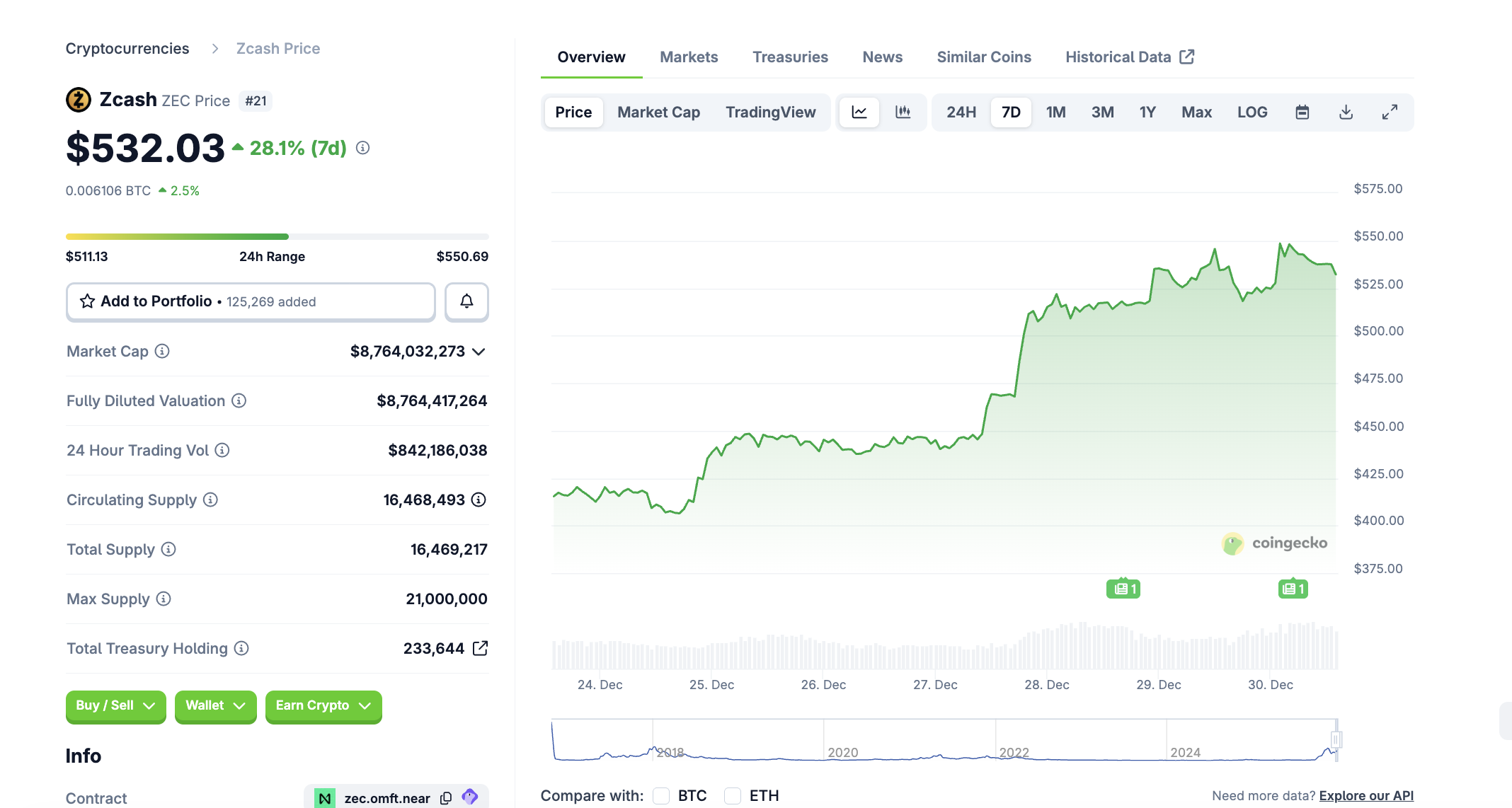
Task: Copy the zec.omft.near contract address
Action: pos(445,797)
